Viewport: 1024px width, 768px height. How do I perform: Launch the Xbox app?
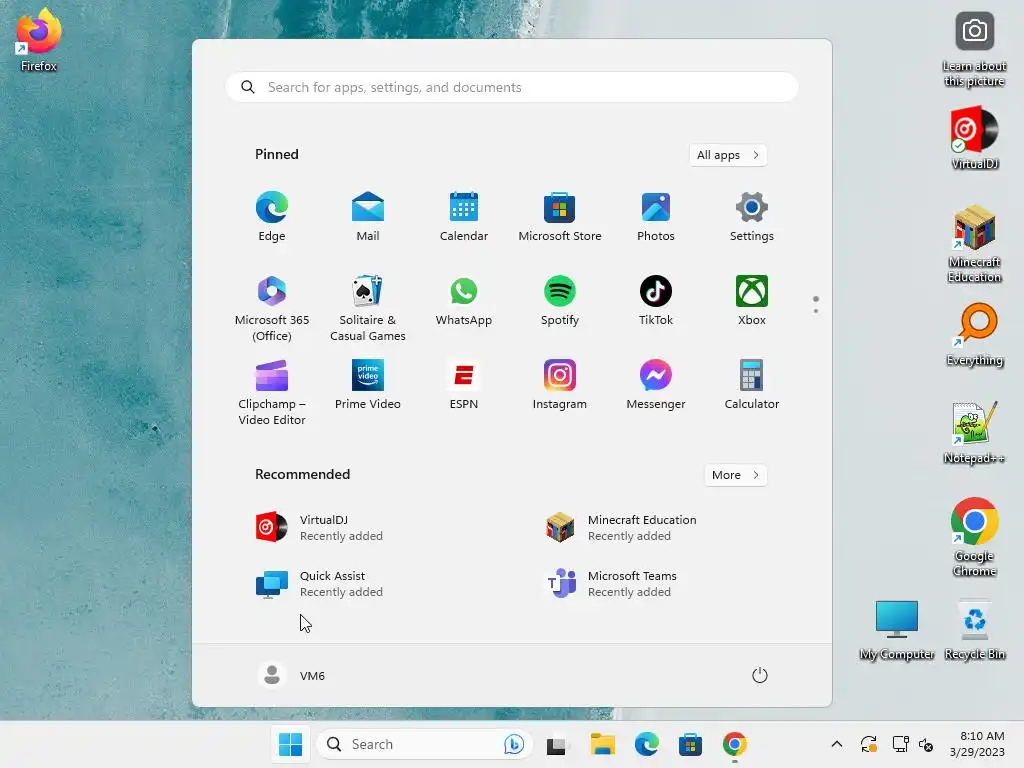click(x=752, y=300)
